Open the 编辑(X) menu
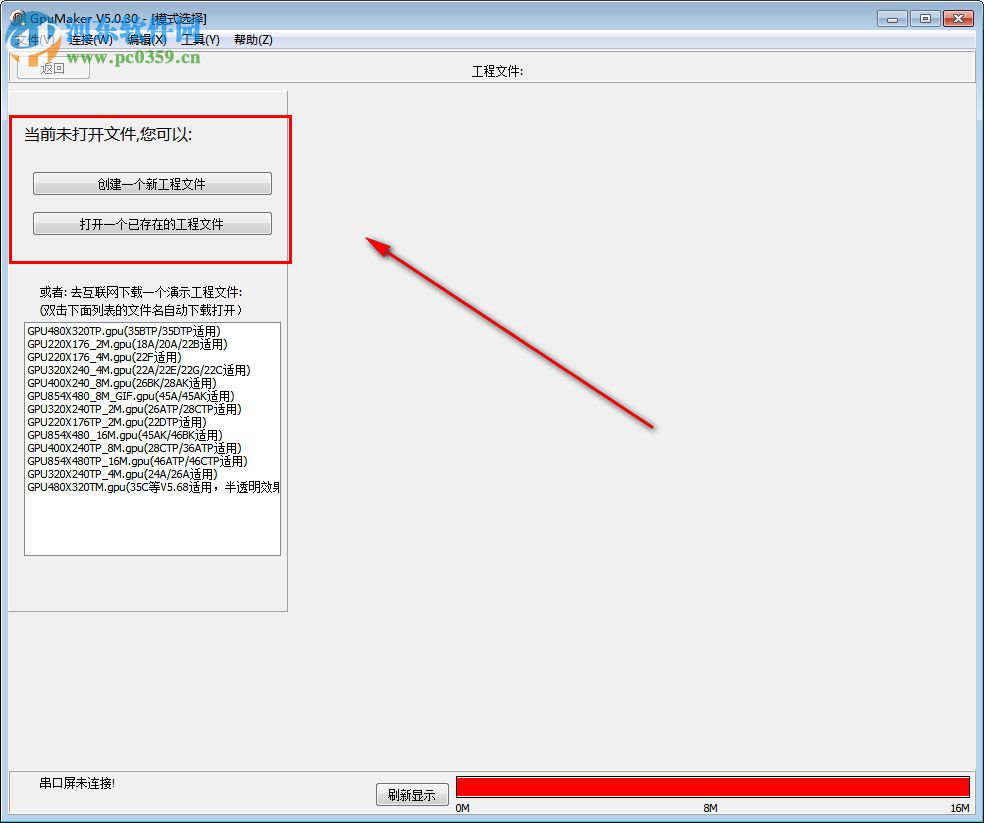 click(x=145, y=40)
